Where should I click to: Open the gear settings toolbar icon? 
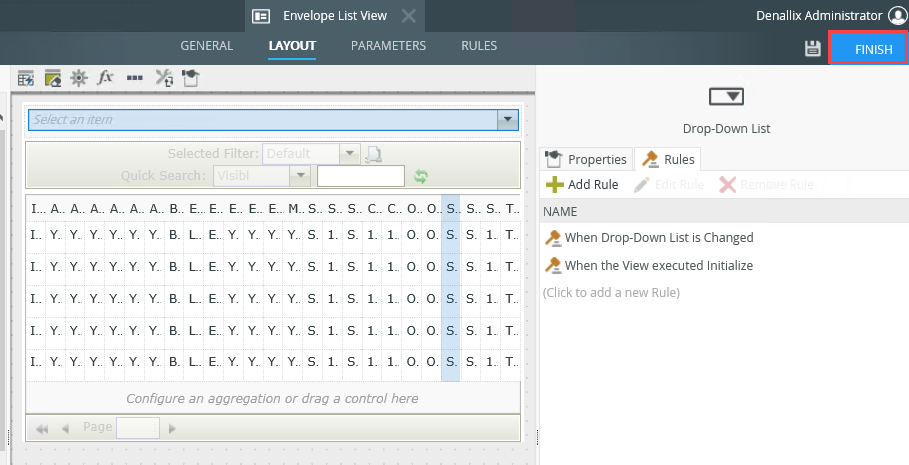pyautogui.click(x=79, y=78)
